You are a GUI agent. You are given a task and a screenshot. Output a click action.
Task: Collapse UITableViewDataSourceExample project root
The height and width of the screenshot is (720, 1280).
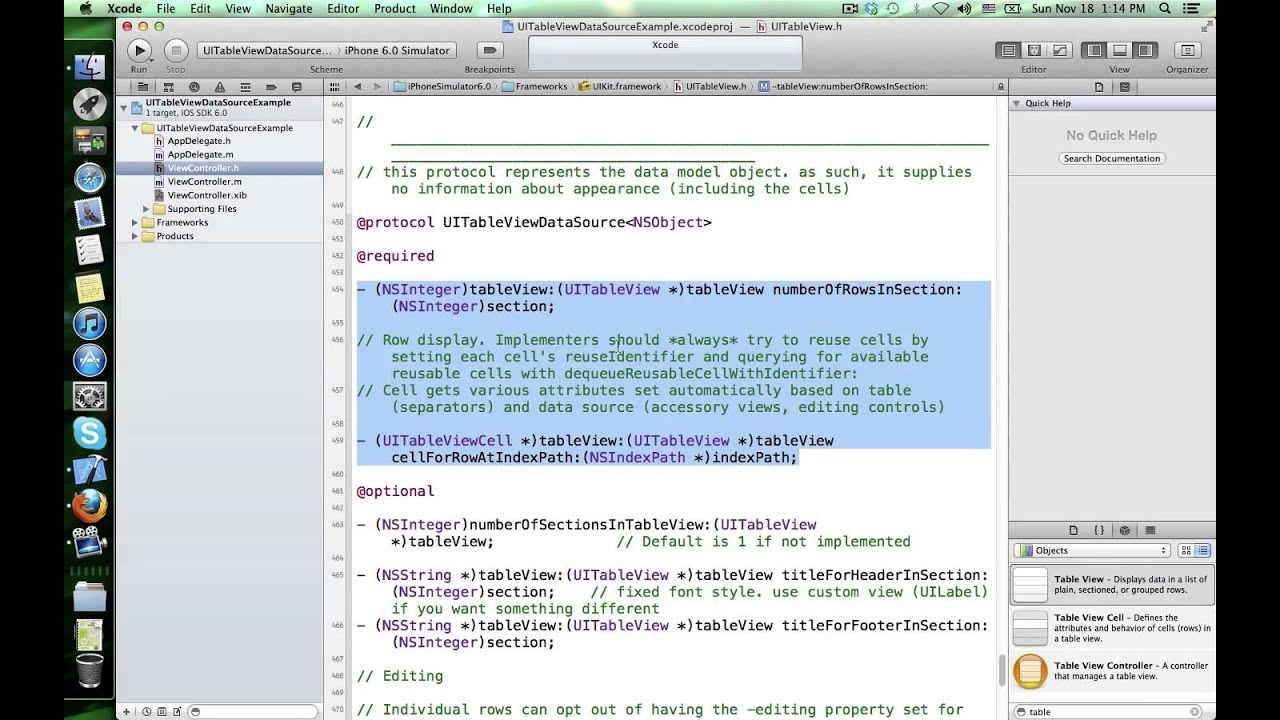pyautogui.click(x=125, y=107)
